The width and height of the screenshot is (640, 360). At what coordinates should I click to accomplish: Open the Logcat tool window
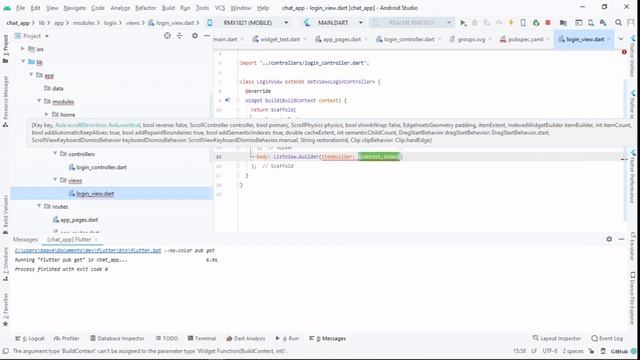coord(30,338)
